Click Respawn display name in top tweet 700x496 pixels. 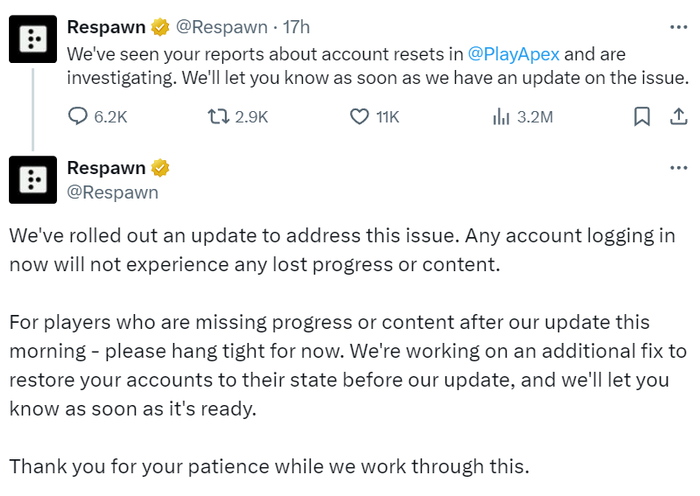pyautogui.click(x=106, y=27)
